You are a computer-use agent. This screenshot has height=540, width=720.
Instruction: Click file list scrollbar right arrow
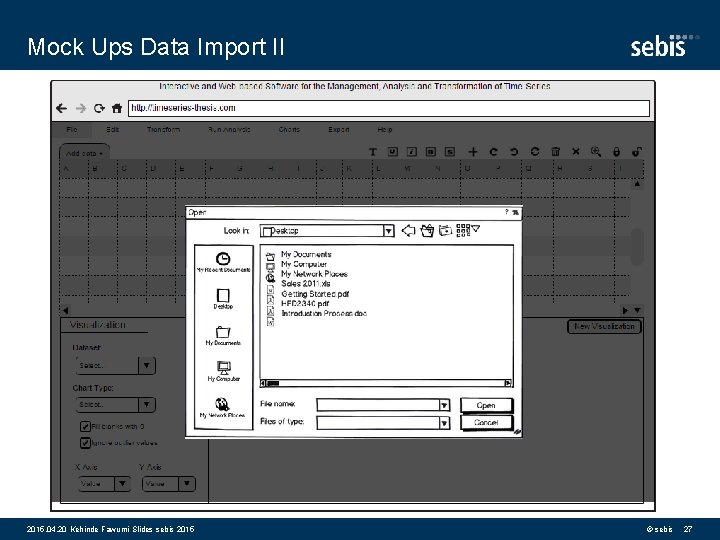(x=508, y=383)
